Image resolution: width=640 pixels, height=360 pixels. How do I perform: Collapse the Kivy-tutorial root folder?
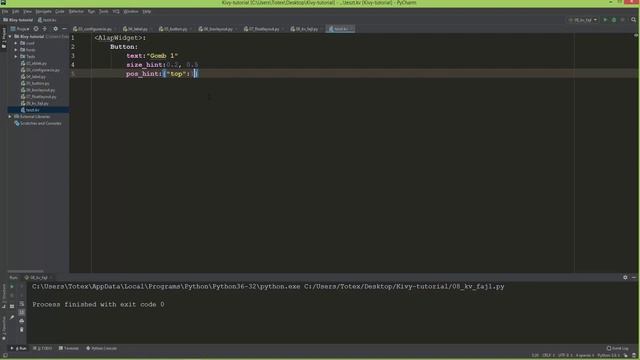[x=10, y=37]
